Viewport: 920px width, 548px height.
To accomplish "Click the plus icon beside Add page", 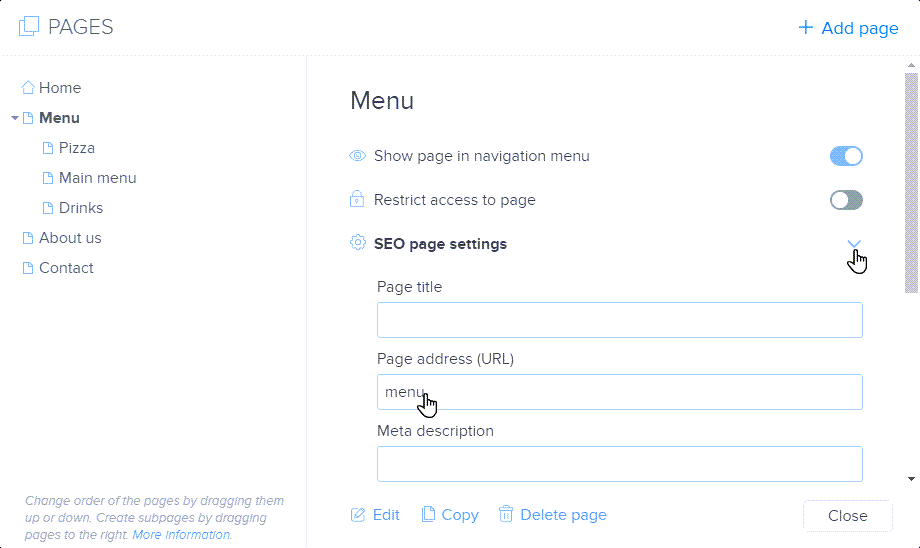I will (x=806, y=27).
